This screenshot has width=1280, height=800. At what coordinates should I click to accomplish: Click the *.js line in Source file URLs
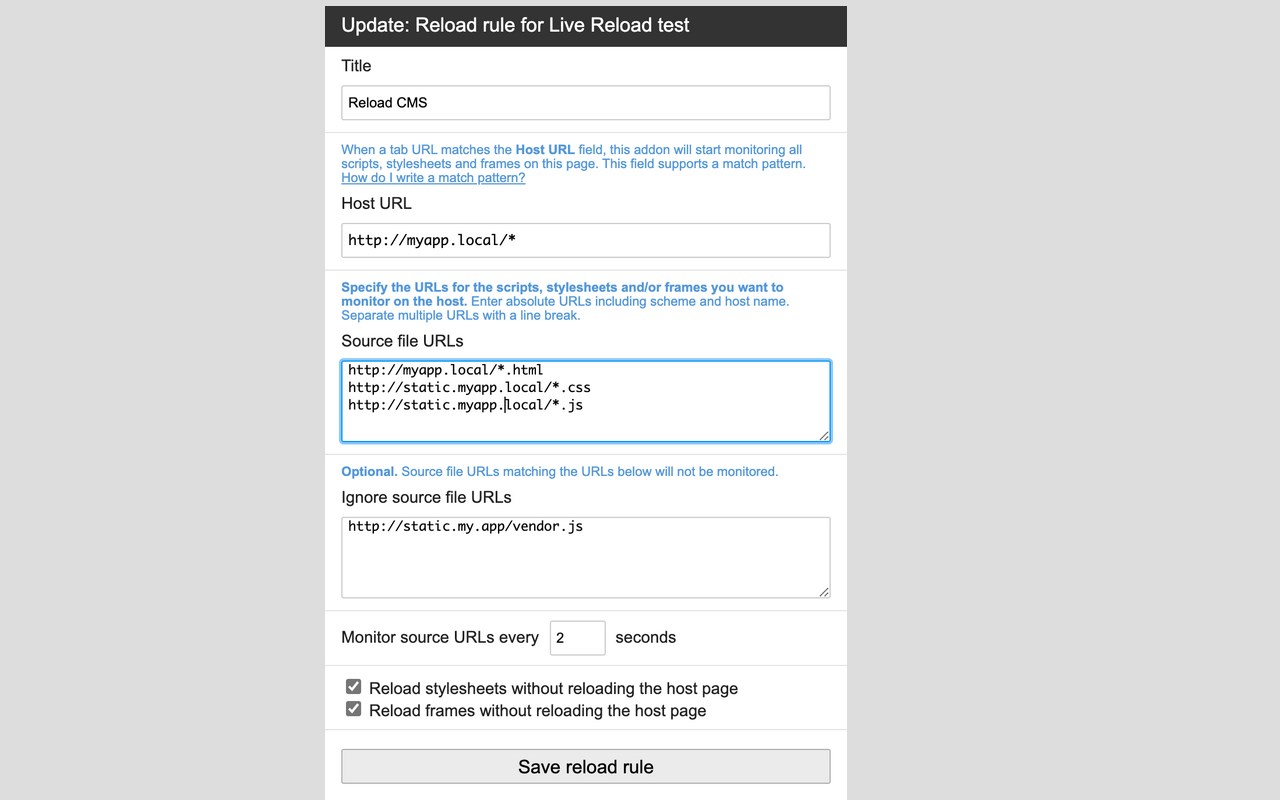tap(466, 405)
